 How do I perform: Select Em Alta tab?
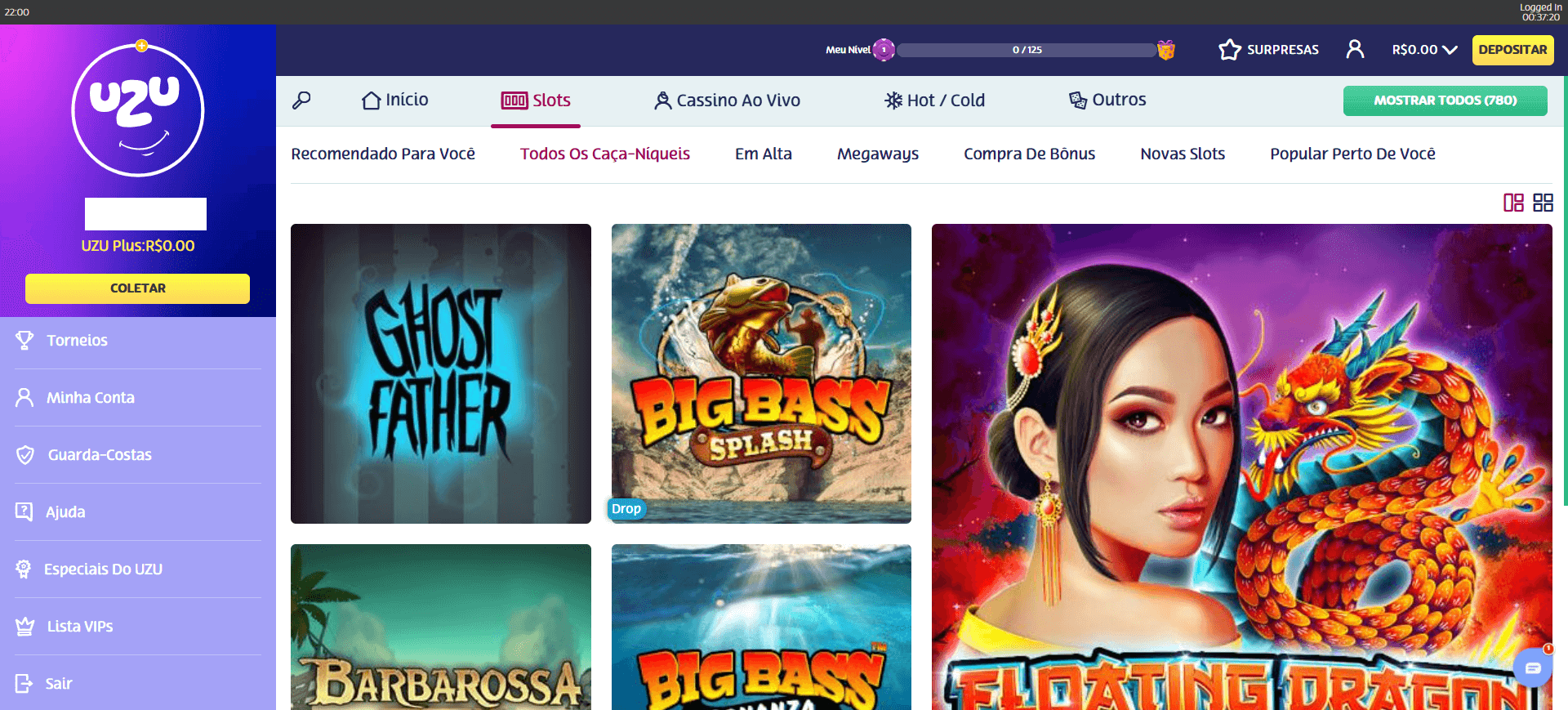(764, 154)
